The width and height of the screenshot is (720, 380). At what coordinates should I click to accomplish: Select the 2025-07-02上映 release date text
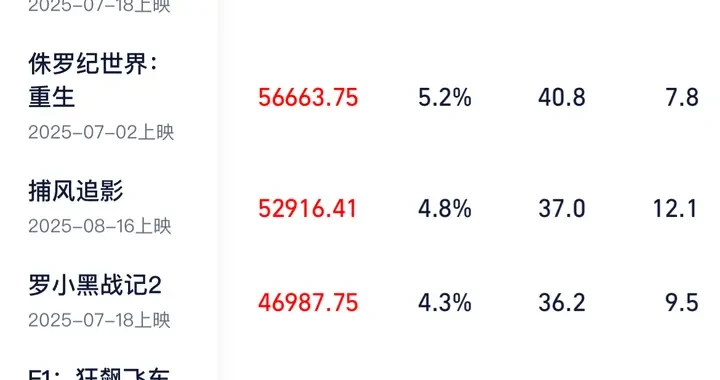click(101, 132)
